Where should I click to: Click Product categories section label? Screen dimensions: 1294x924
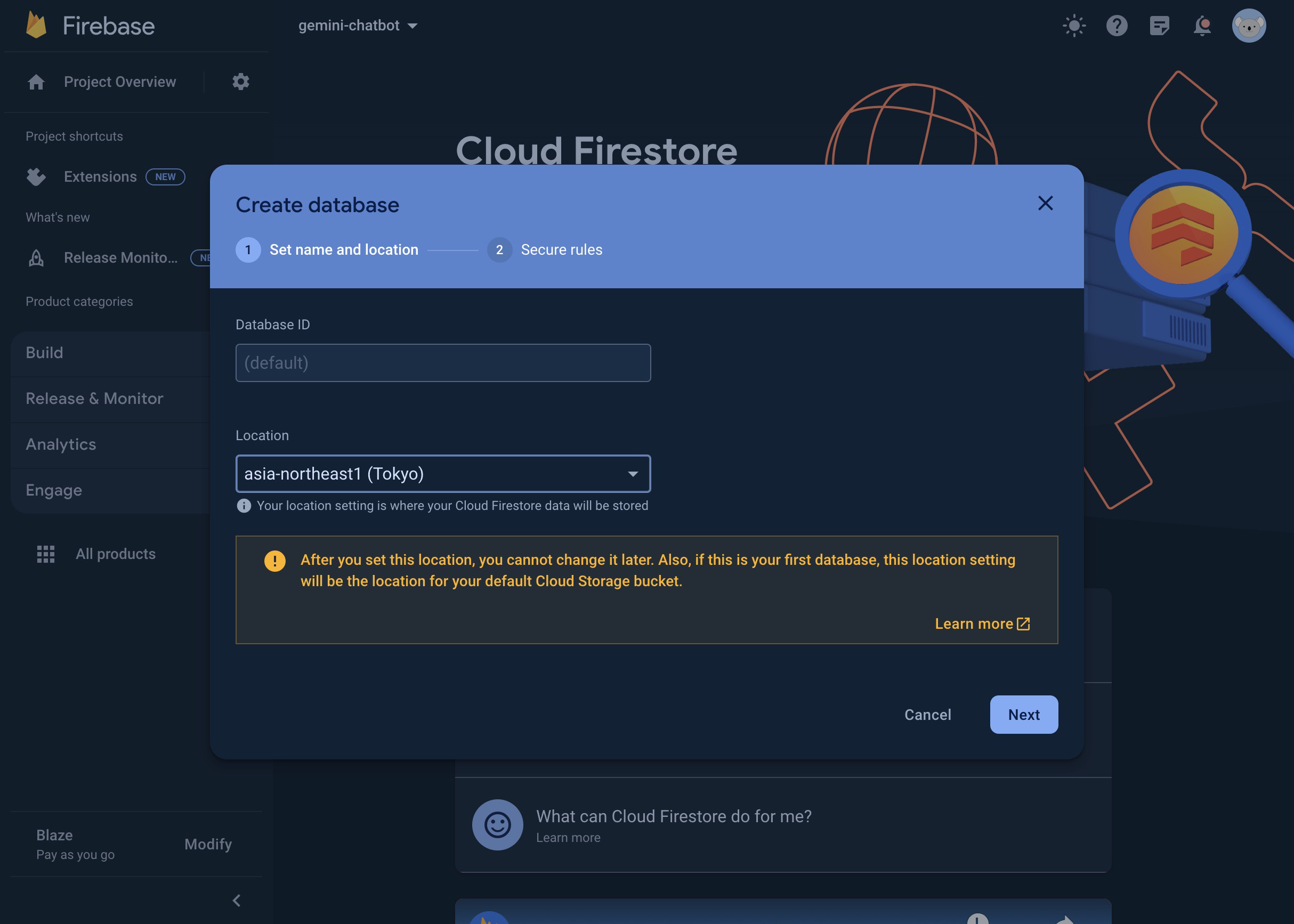point(79,302)
